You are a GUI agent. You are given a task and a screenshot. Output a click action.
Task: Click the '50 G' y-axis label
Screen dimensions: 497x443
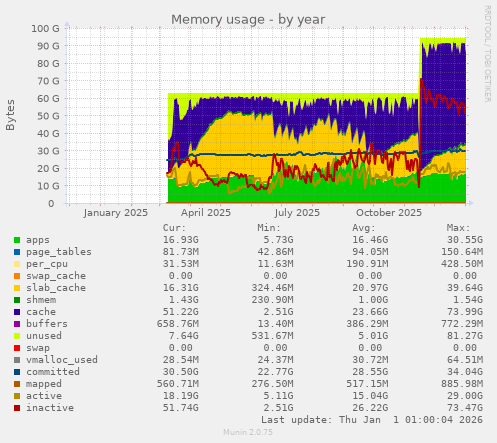[48, 116]
